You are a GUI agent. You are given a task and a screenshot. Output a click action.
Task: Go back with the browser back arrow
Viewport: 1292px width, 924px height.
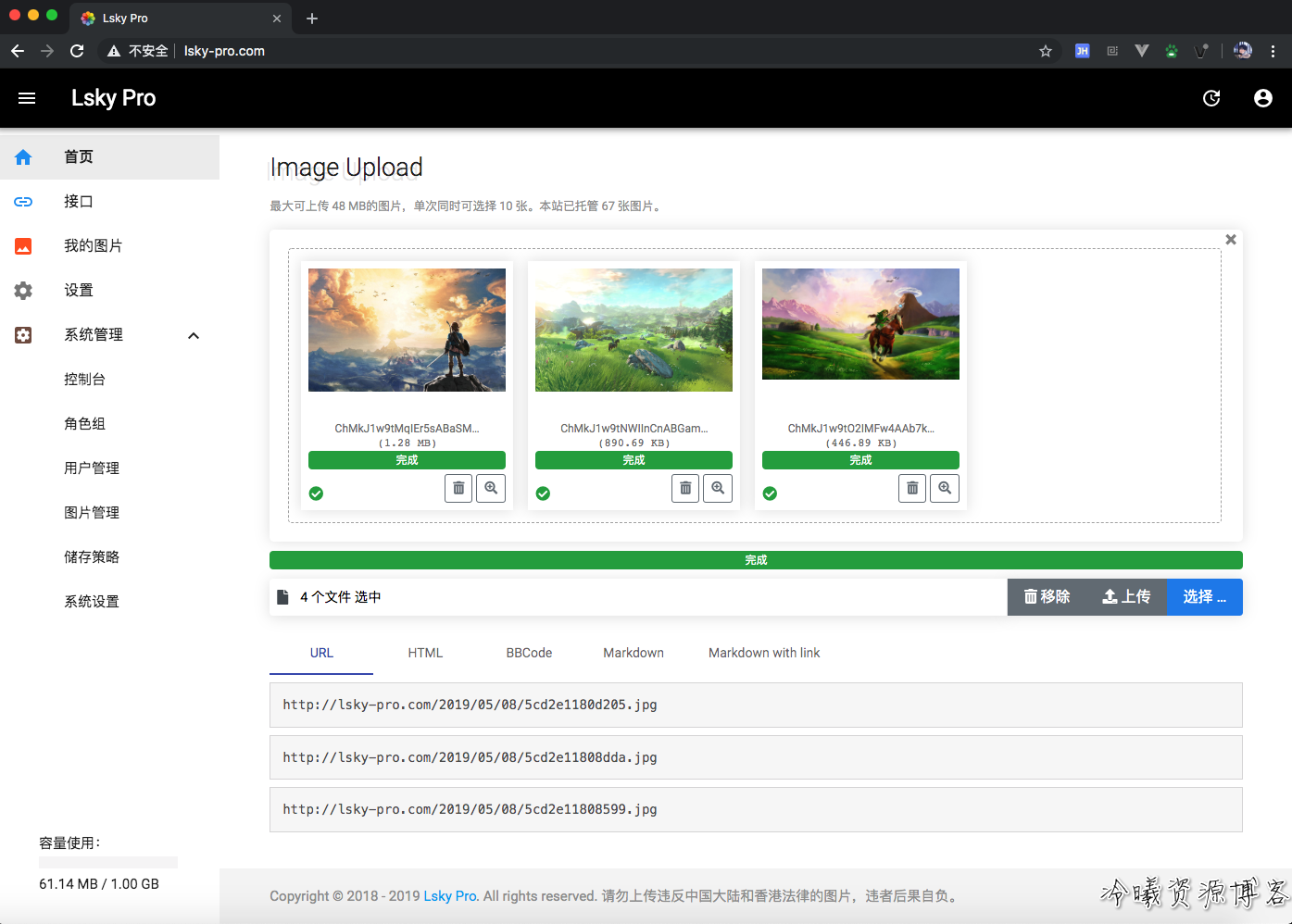[18, 51]
